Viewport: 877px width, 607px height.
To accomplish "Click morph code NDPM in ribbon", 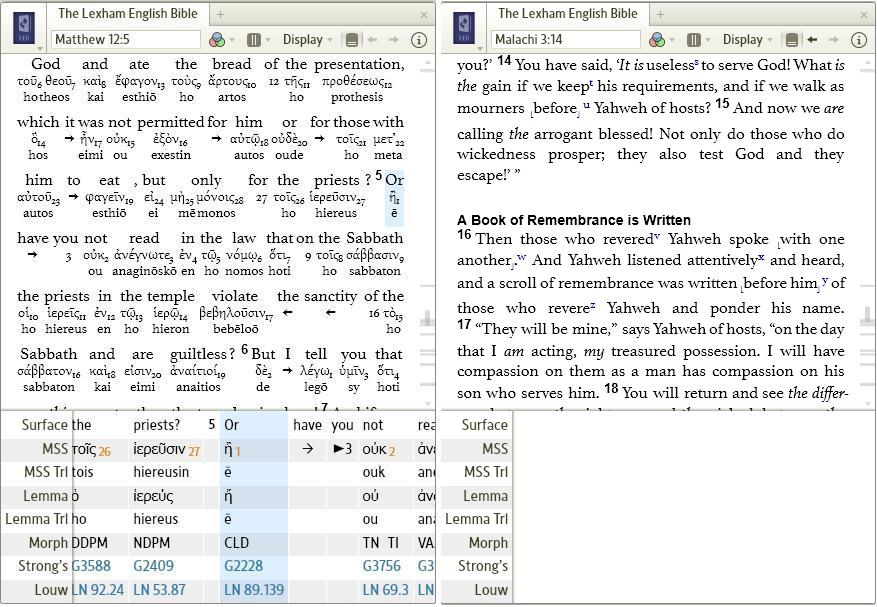I will pos(152,543).
